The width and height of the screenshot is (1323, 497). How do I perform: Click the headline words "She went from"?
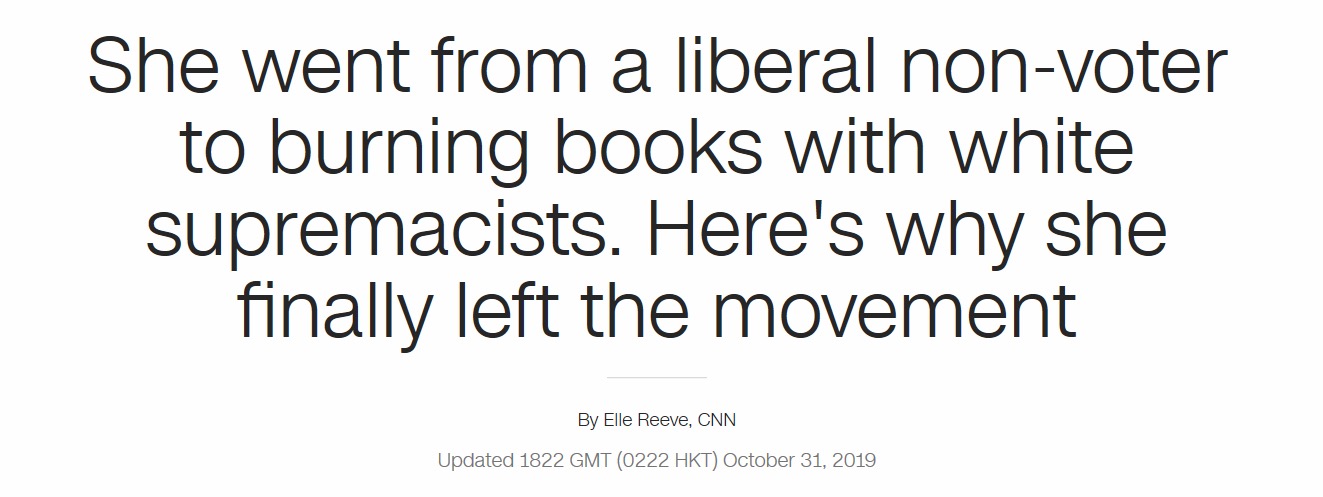(x=338, y=68)
